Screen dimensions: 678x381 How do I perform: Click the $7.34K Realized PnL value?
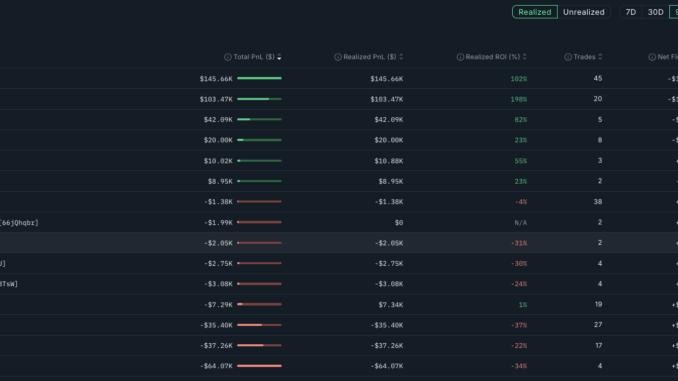[391, 305]
